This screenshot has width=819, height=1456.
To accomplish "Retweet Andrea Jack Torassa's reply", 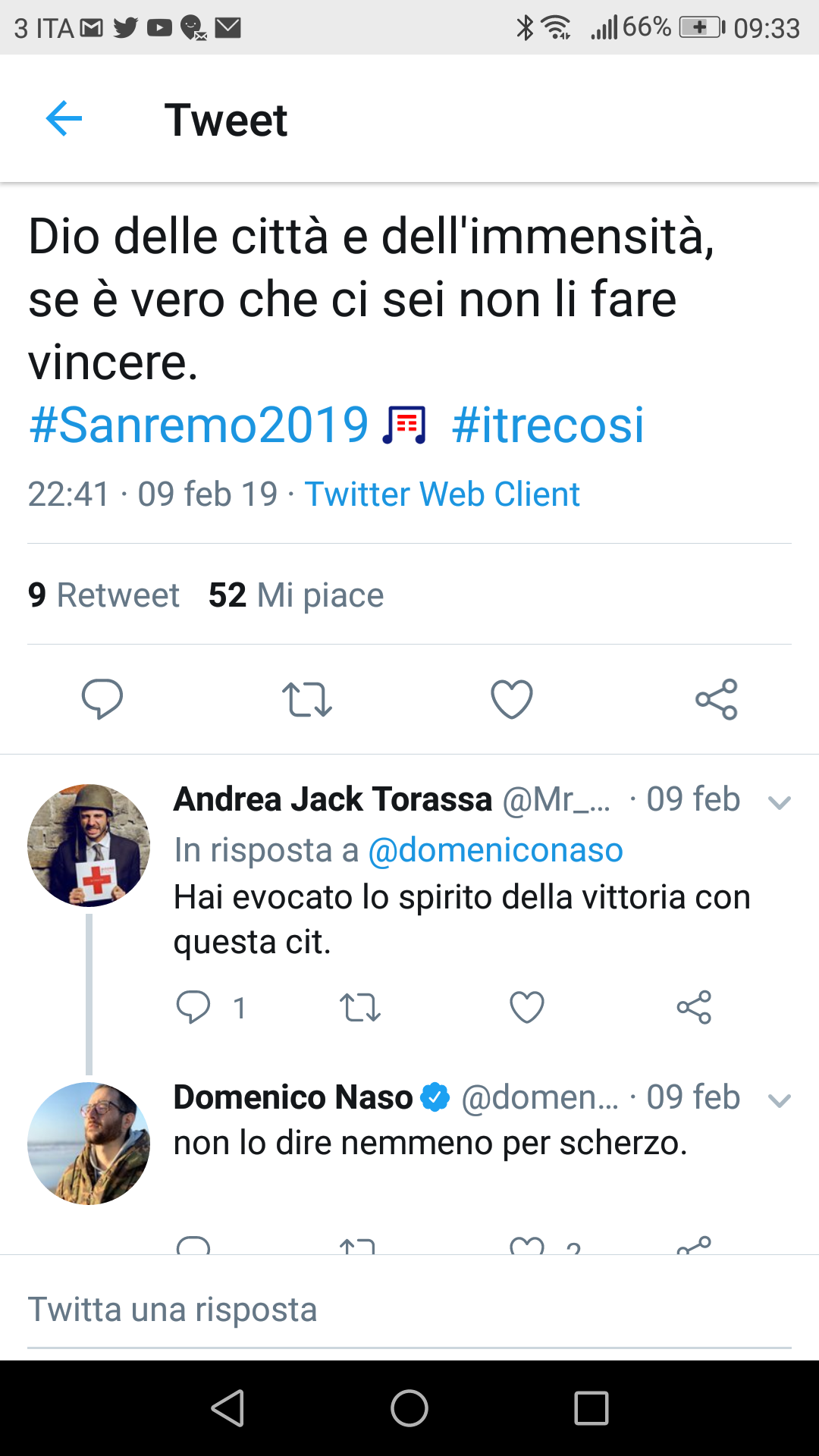I will tap(359, 1007).
